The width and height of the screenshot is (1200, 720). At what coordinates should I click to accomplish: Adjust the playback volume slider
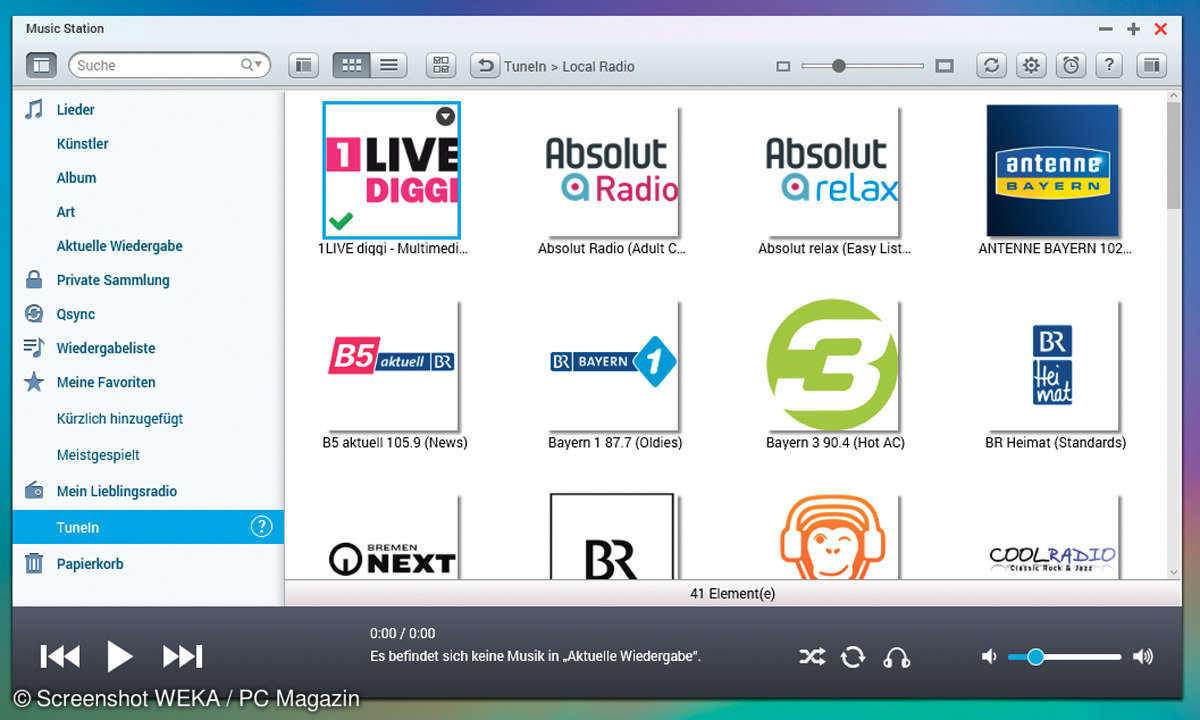pos(1064,657)
